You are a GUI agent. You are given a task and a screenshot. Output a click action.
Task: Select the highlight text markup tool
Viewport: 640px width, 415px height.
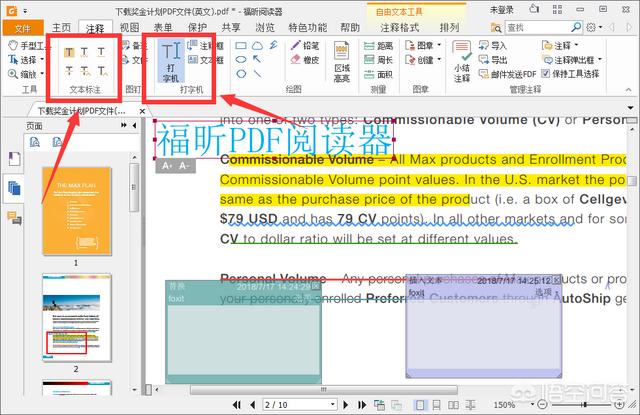(69, 52)
